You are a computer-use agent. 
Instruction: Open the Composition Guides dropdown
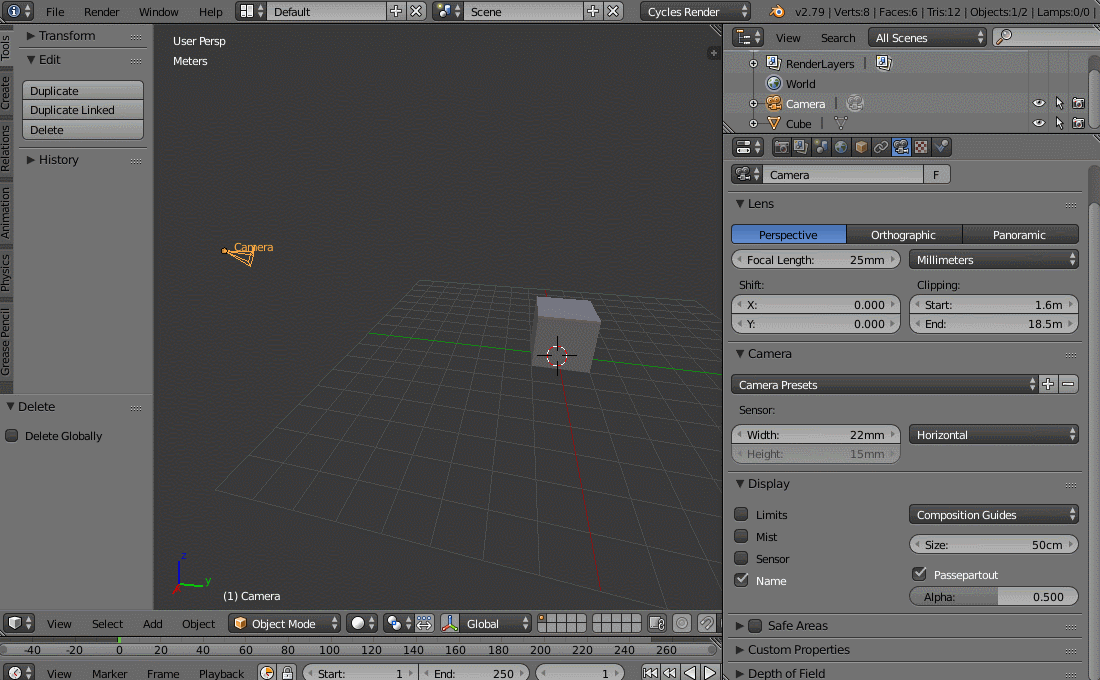(x=993, y=514)
